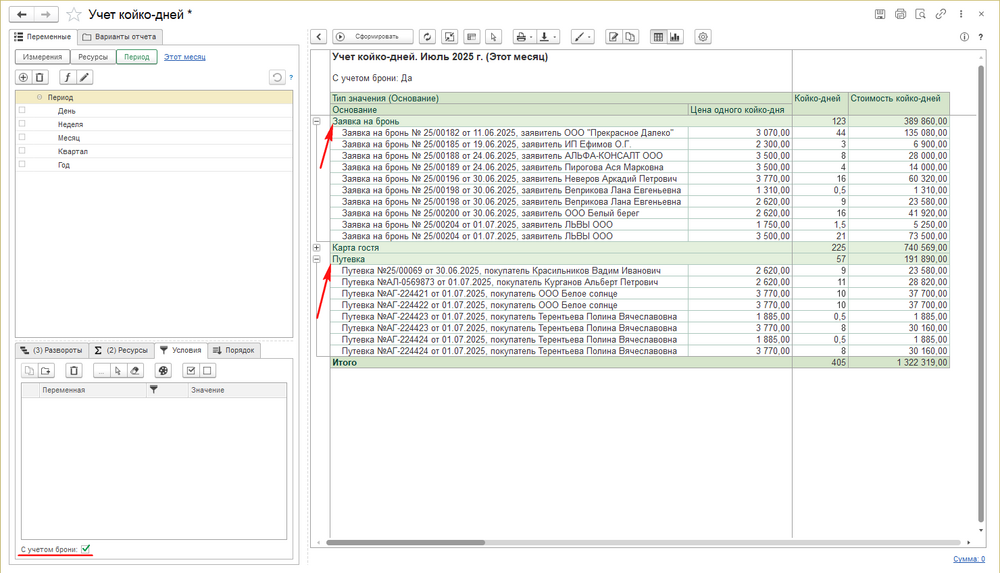Image resolution: width=1000 pixels, height=573 pixels.
Task: Click the vertical scrollbar thumb of the report
Action: point(982,294)
